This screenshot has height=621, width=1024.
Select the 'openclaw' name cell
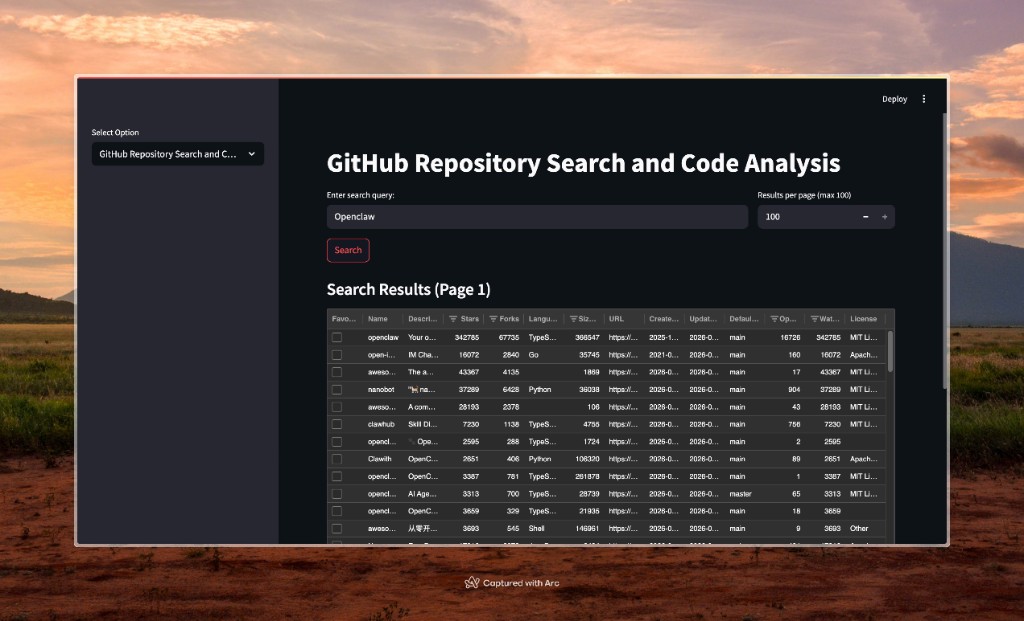tap(383, 338)
